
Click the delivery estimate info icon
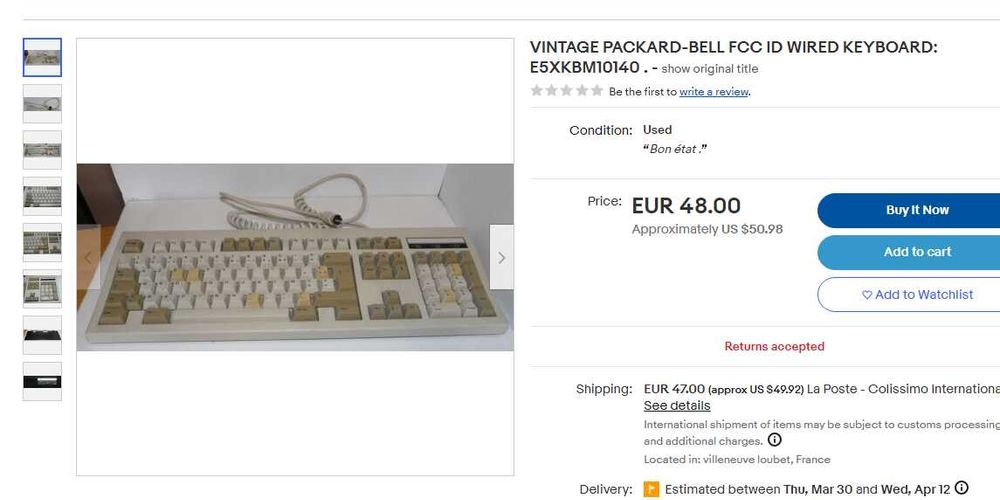click(x=961, y=488)
